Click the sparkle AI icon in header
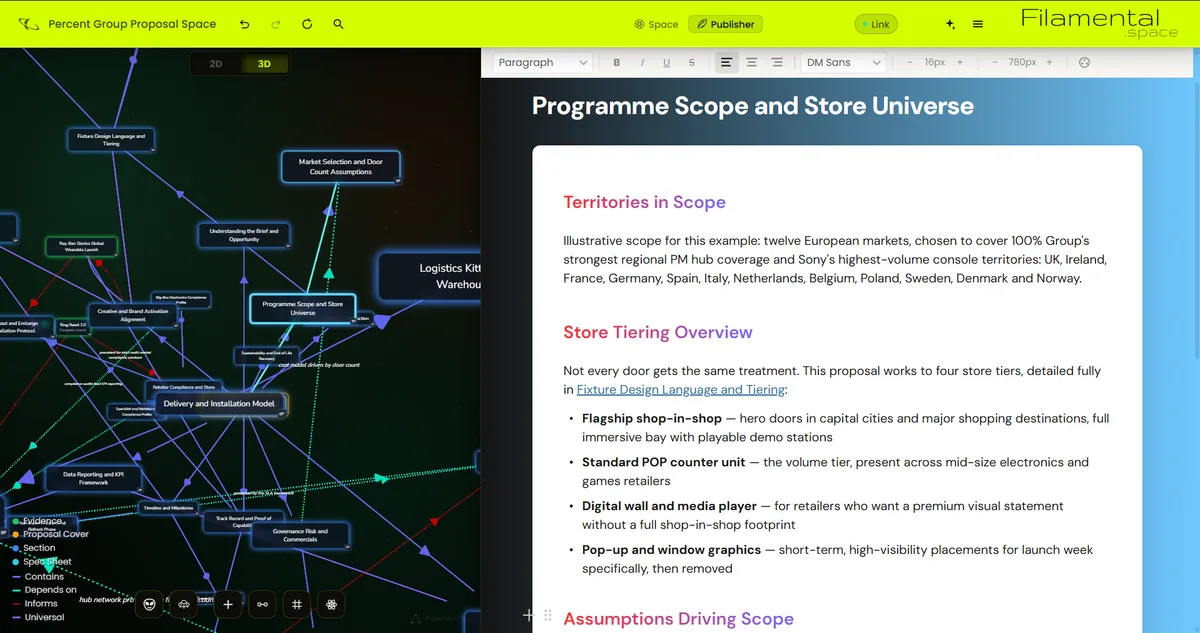Screen dimensions: 1200x633 [950, 24]
